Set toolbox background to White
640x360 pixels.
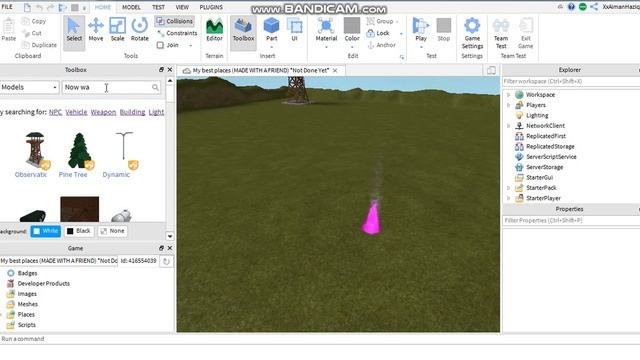pyautogui.click(x=45, y=231)
